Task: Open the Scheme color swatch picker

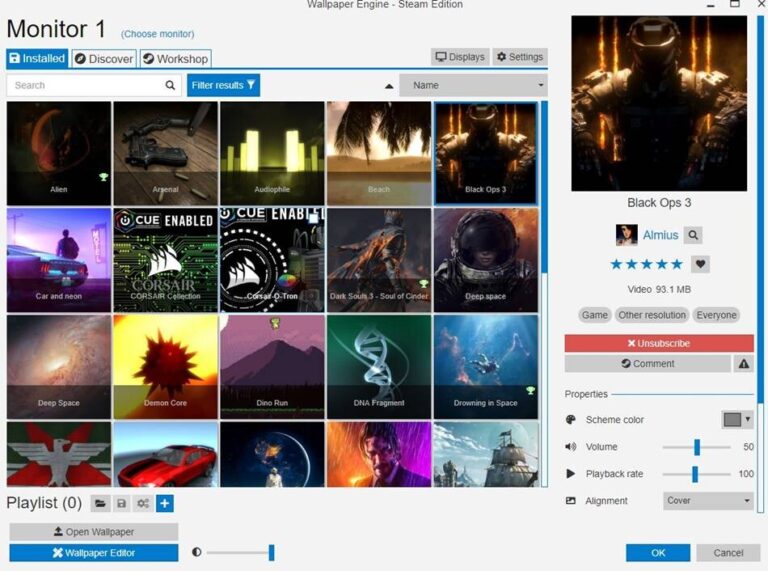Action: pyautogui.click(x=737, y=420)
